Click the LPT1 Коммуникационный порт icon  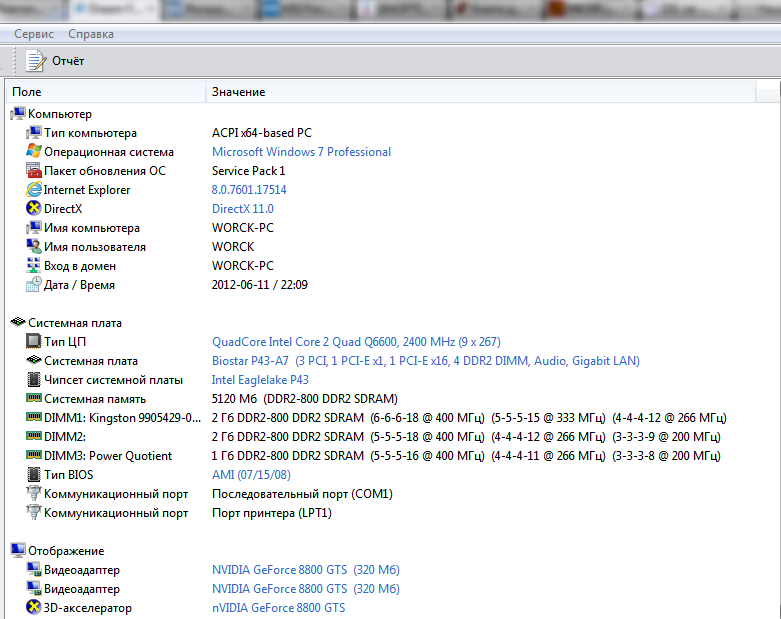(34, 512)
